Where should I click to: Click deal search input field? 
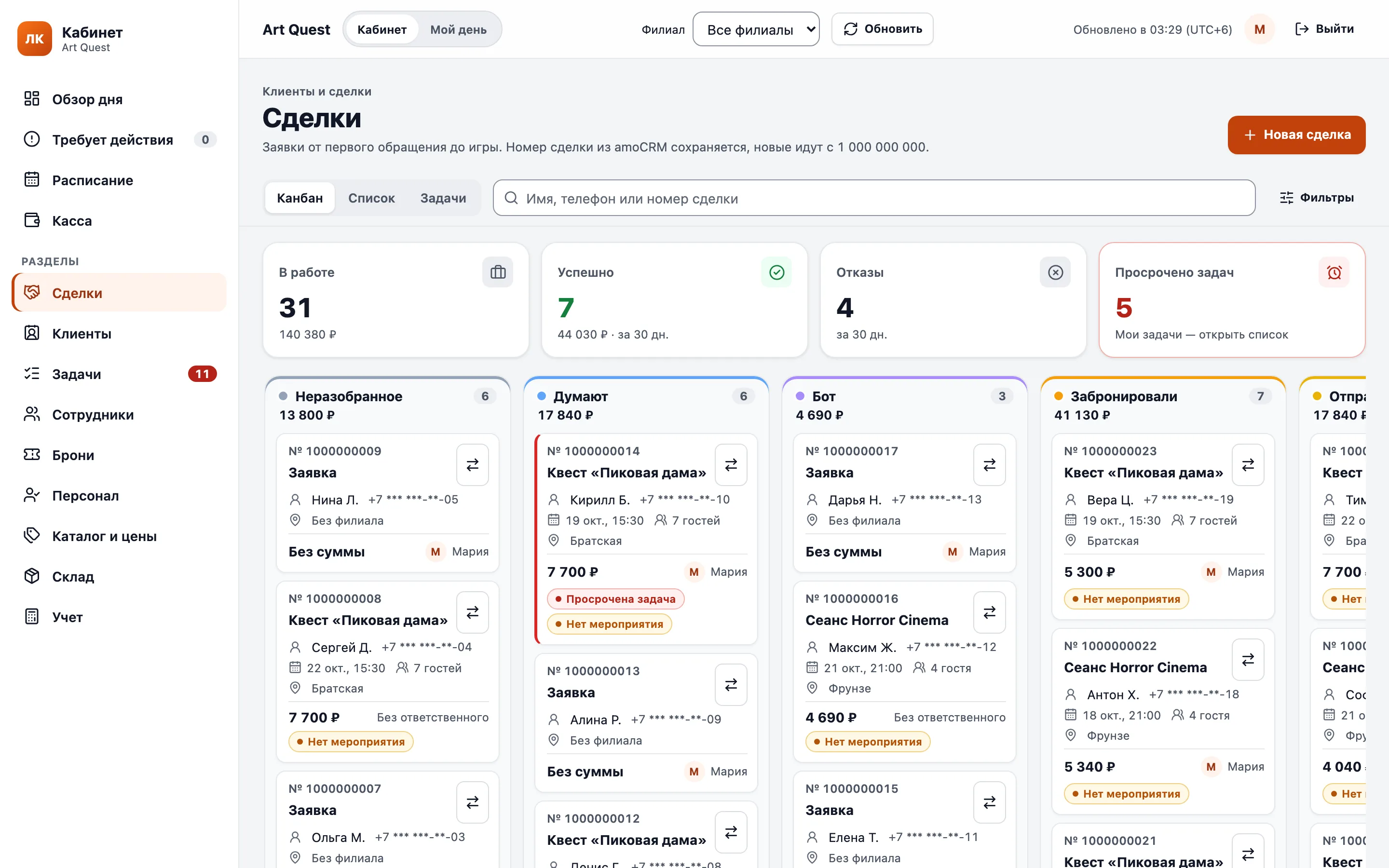click(x=874, y=198)
